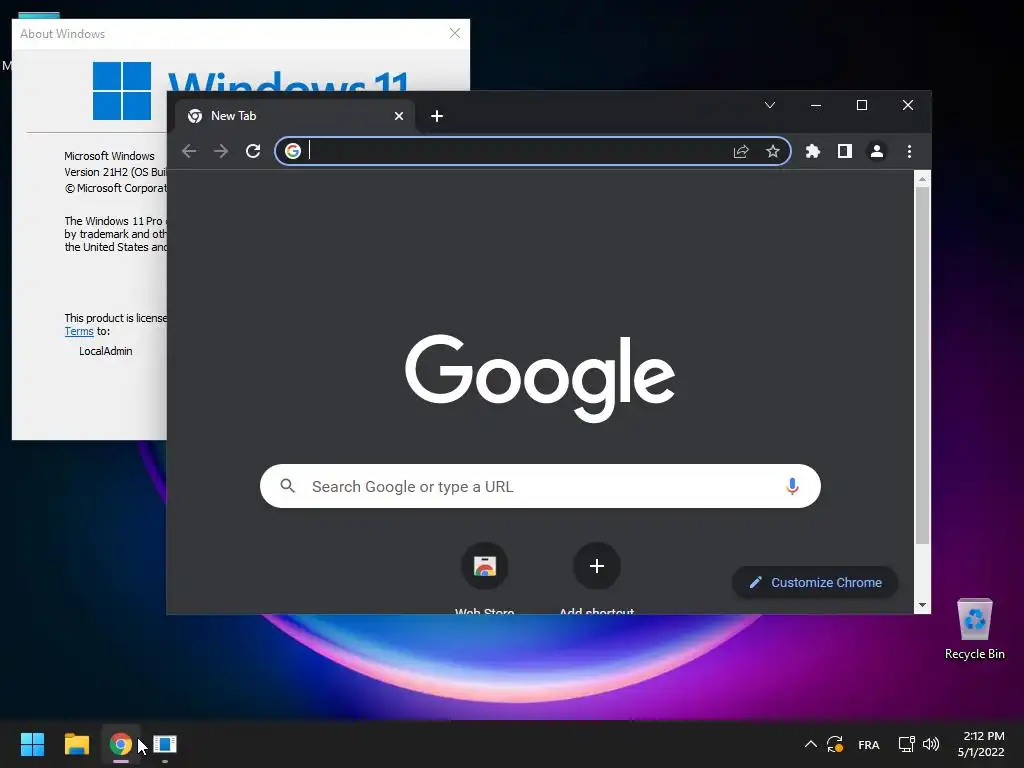Open network status tray icon
The height and width of the screenshot is (768, 1024).
906,744
